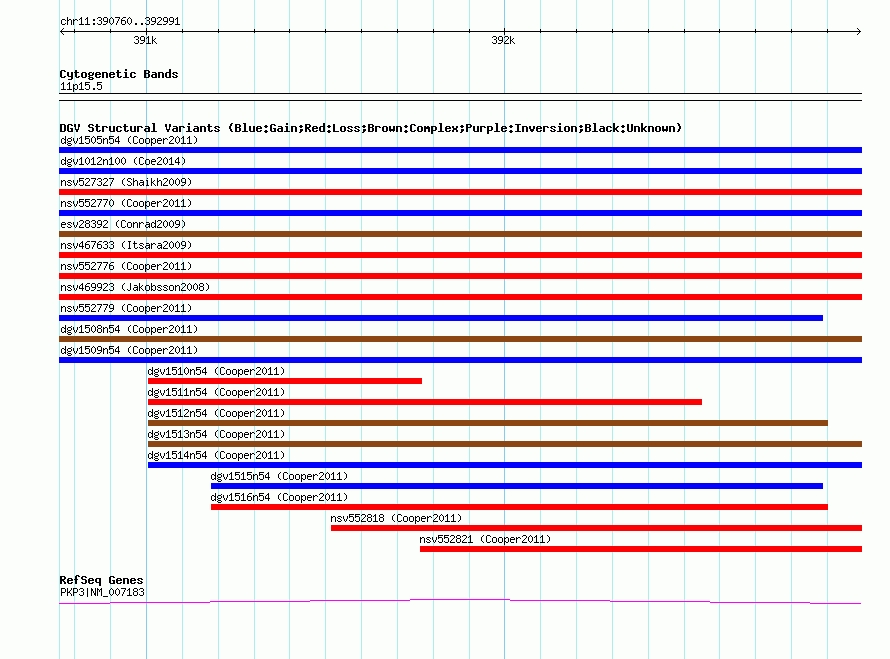Click the dgv1511n54 (Cooper2011) label
Image resolution: width=890 pixels, height=659 pixels.
(x=216, y=392)
